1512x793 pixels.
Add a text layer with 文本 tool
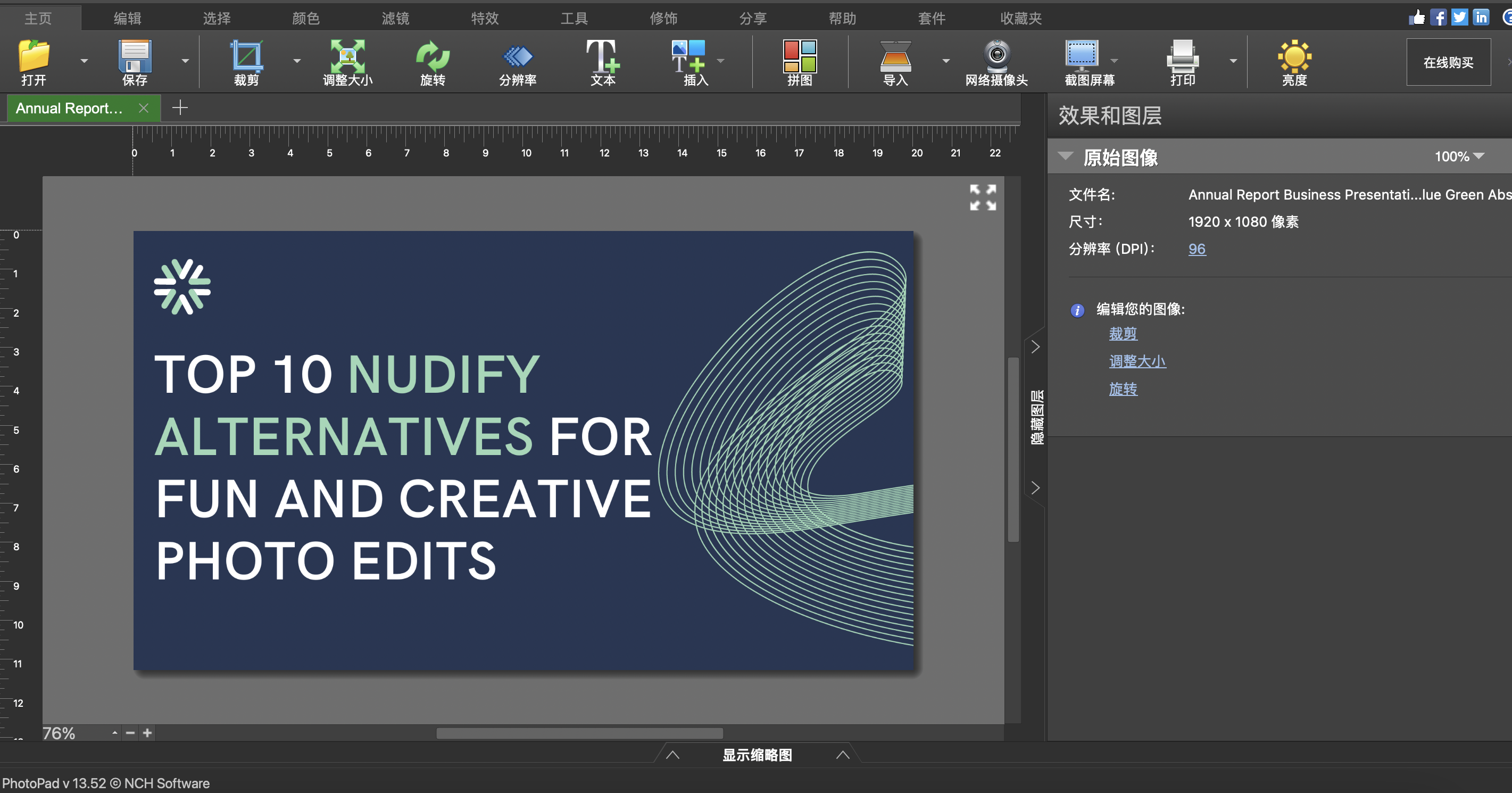point(603,56)
